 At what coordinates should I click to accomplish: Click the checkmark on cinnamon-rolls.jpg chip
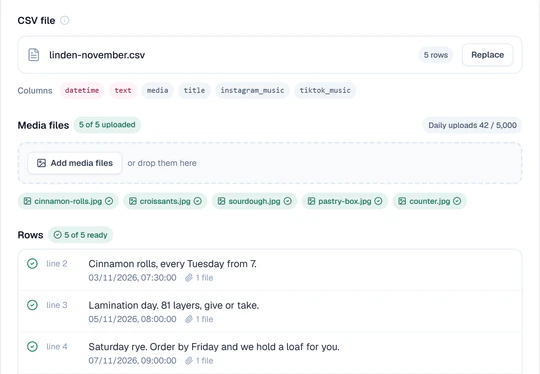tap(109, 201)
